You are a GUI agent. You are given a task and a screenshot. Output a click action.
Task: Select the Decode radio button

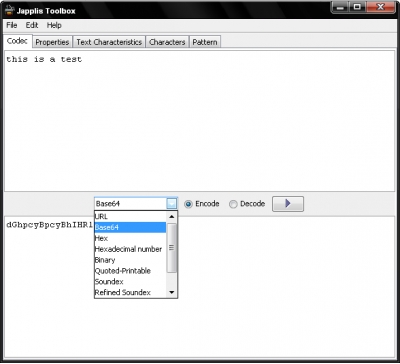[x=233, y=204]
